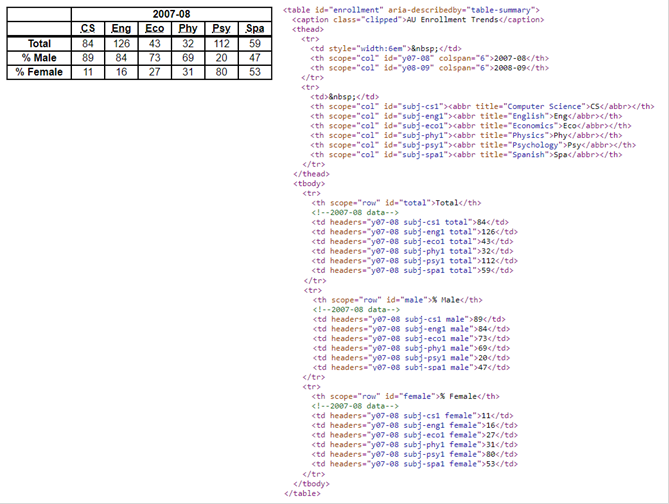
Task: Click % Female cell value 31
Action: pos(188,72)
